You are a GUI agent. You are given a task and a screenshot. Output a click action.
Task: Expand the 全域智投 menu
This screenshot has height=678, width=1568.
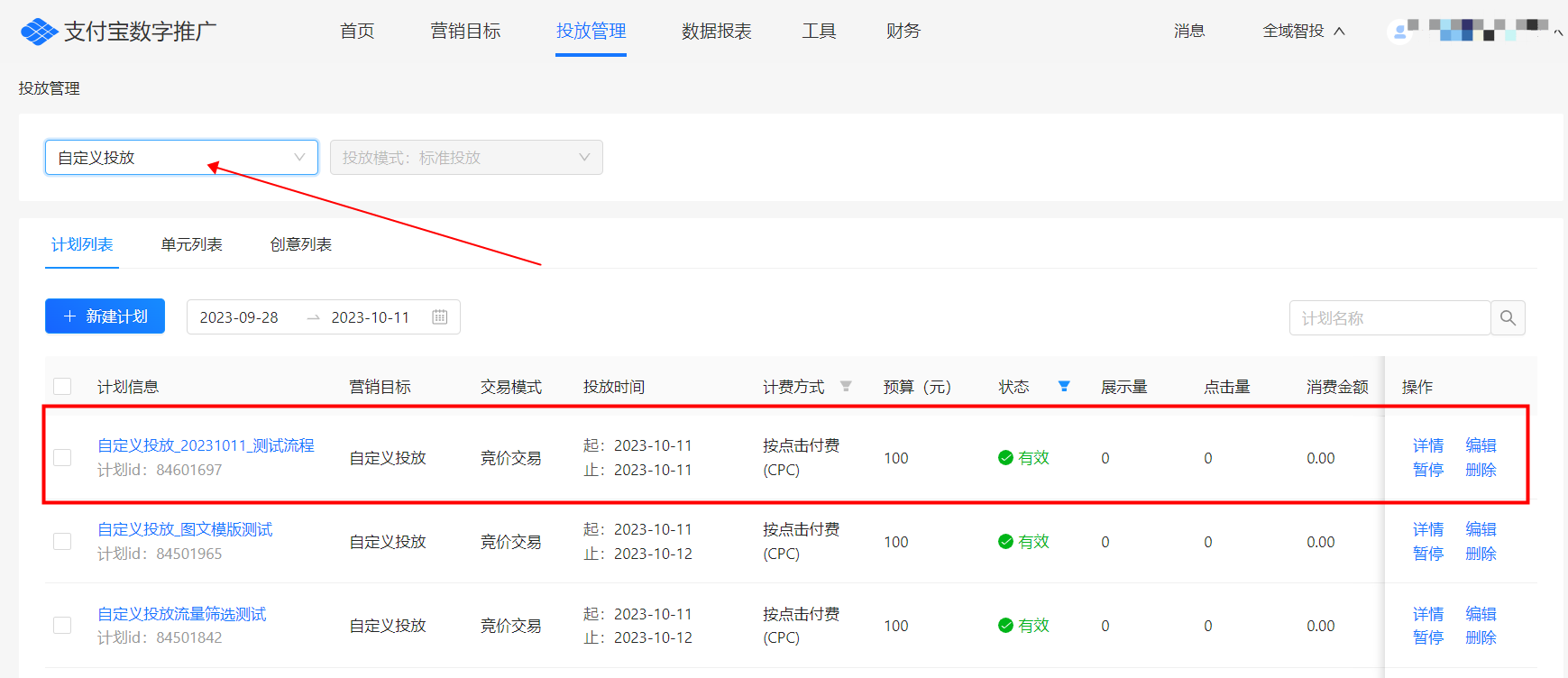click(x=1304, y=31)
